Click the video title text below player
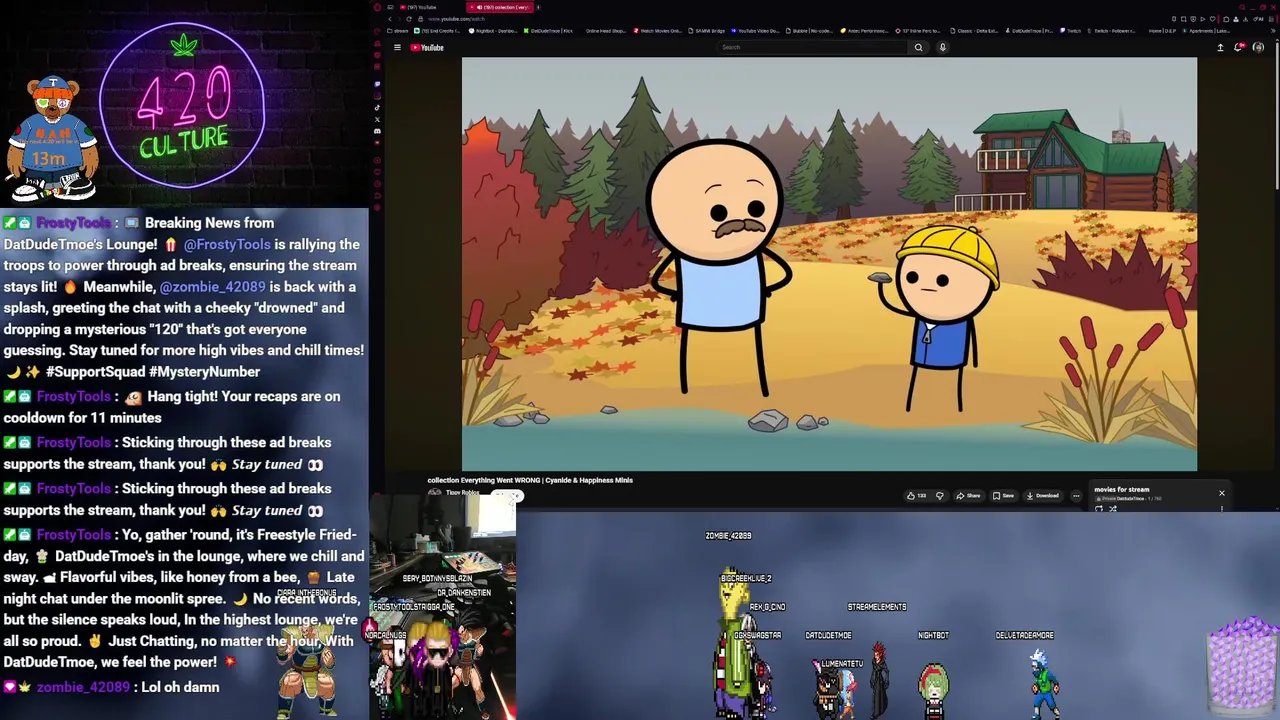The image size is (1280, 720). tap(530, 480)
